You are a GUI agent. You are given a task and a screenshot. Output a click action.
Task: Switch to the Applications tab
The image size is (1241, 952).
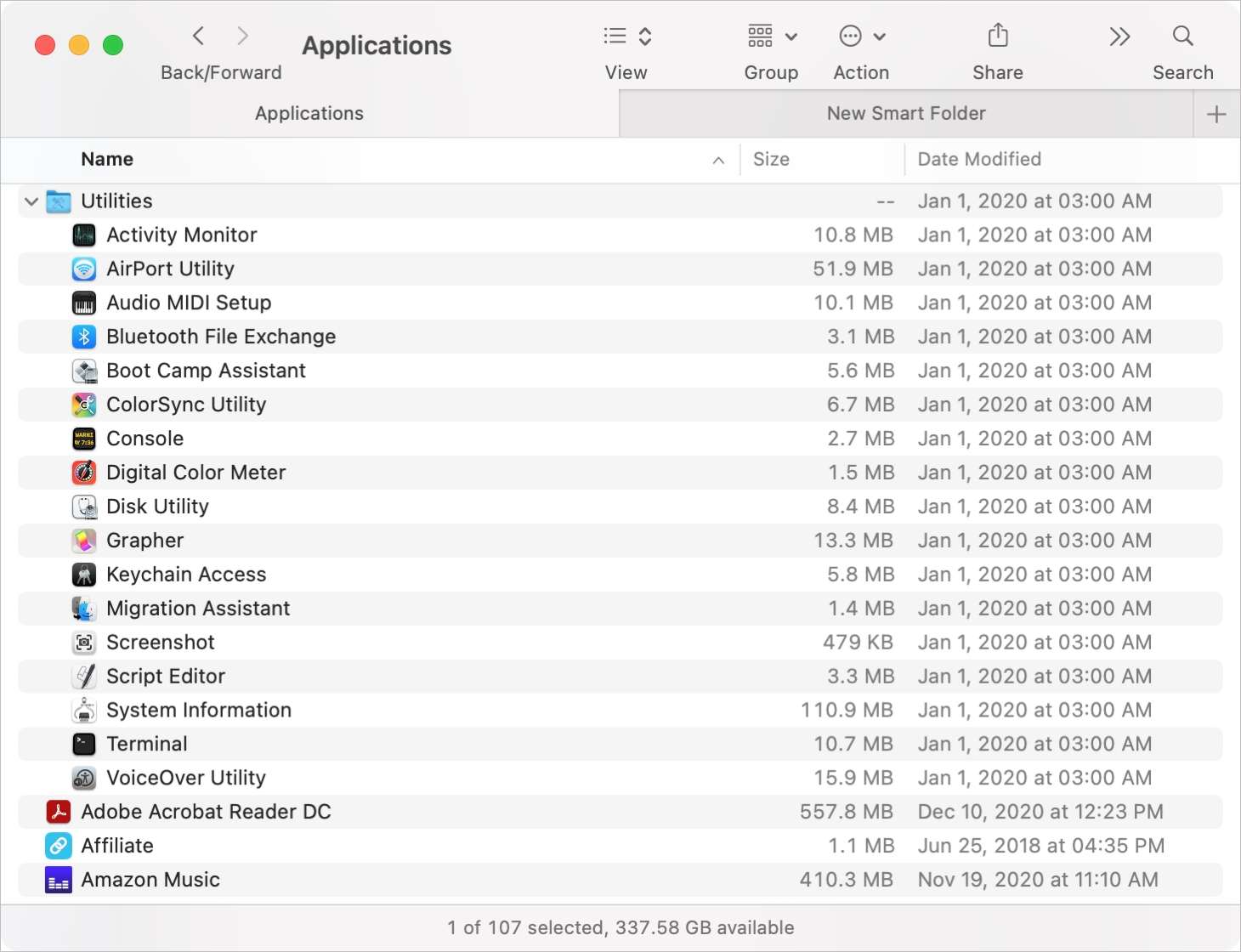pos(309,113)
